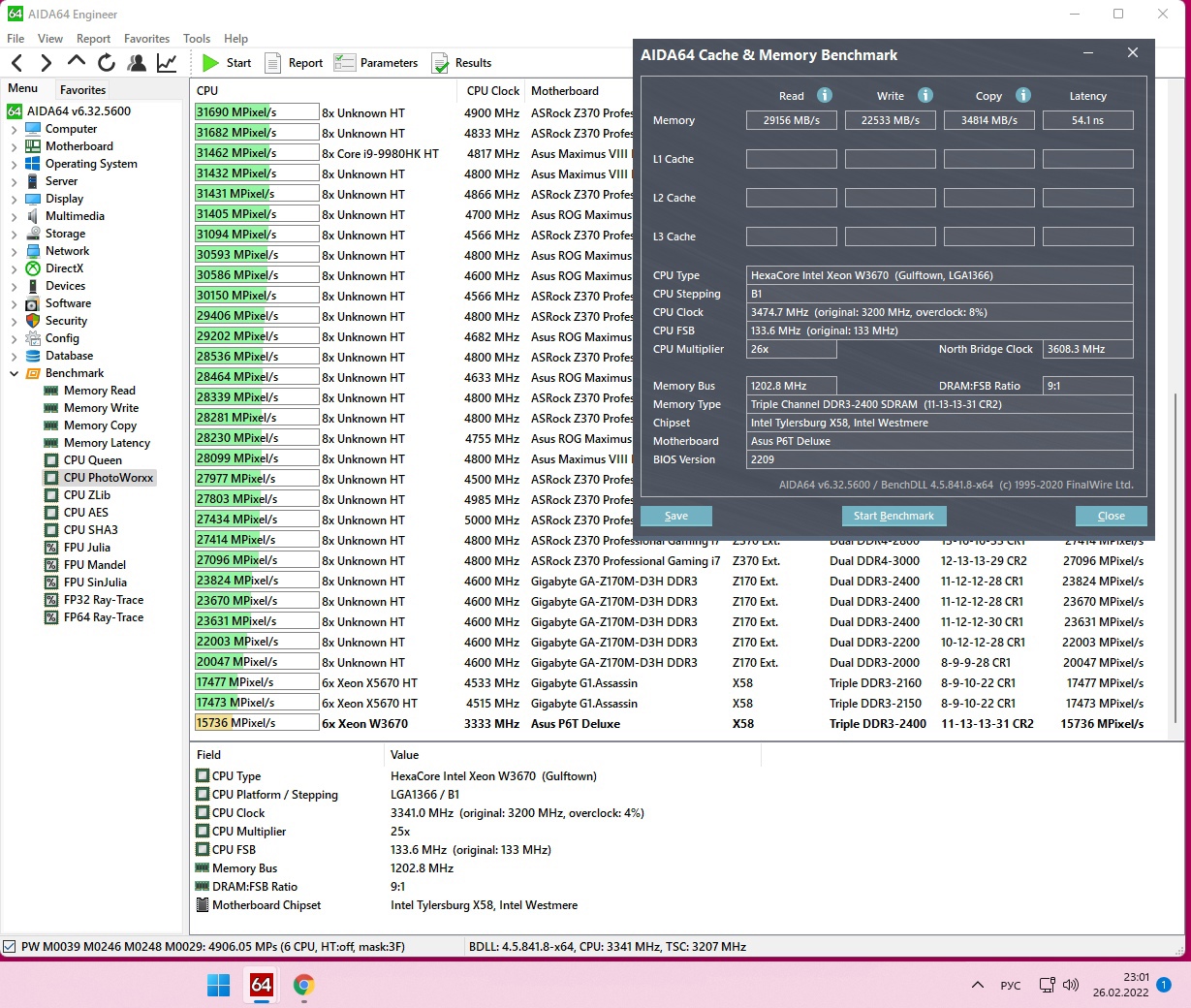The height and width of the screenshot is (1008, 1191).
Task: Collapse the Benchmark tree node
Action: [14, 373]
